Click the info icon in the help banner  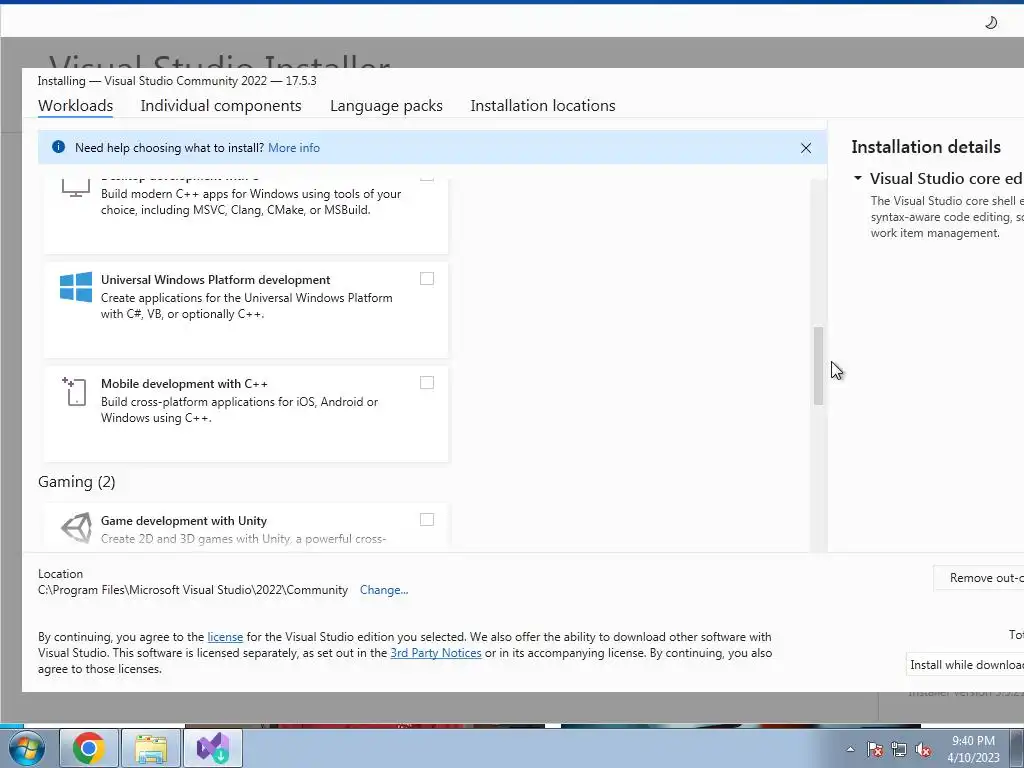tap(58, 147)
